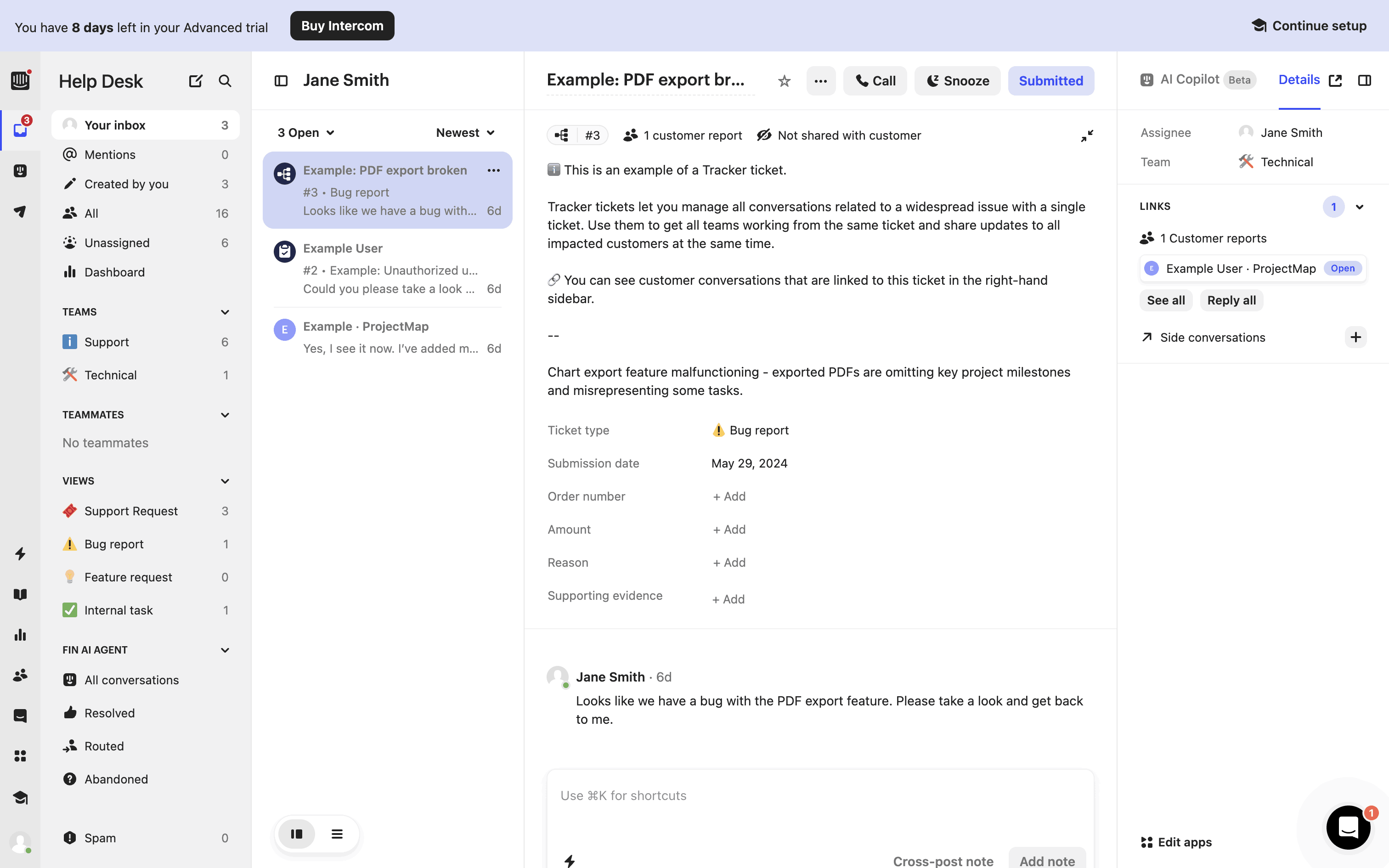Open the ticket more options menu

(820, 81)
